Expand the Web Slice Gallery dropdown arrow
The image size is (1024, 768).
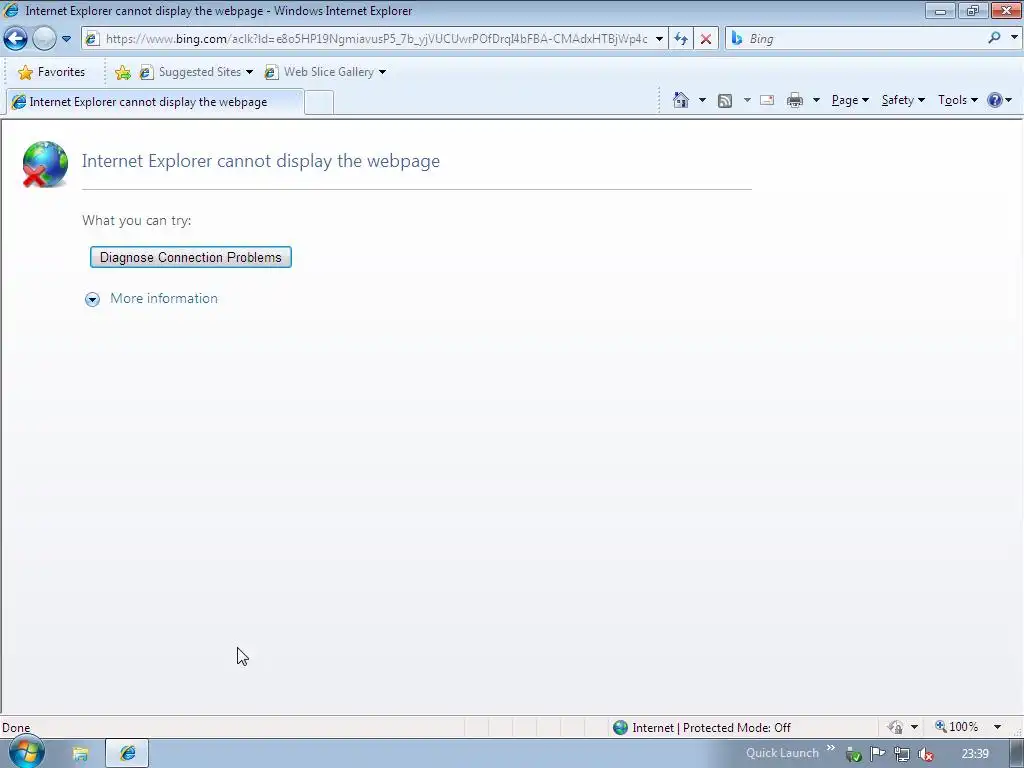pos(382,72)
